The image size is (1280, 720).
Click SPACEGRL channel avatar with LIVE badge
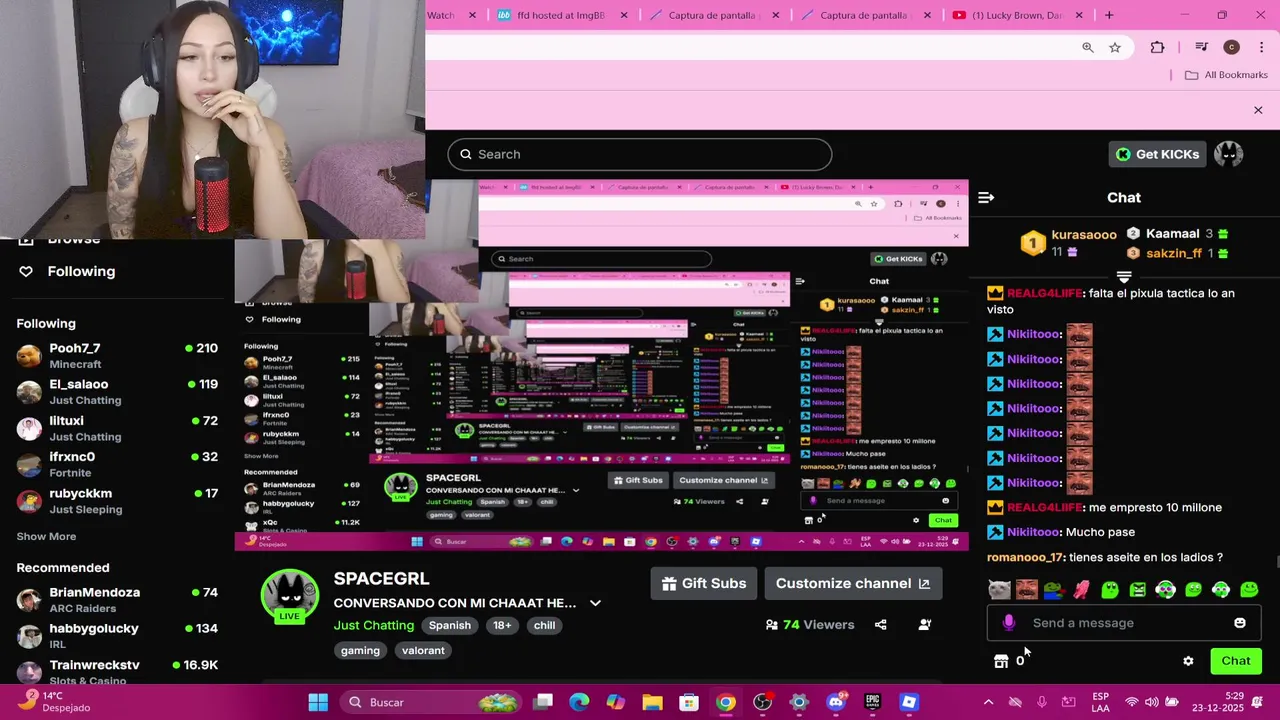coord(289,596)
